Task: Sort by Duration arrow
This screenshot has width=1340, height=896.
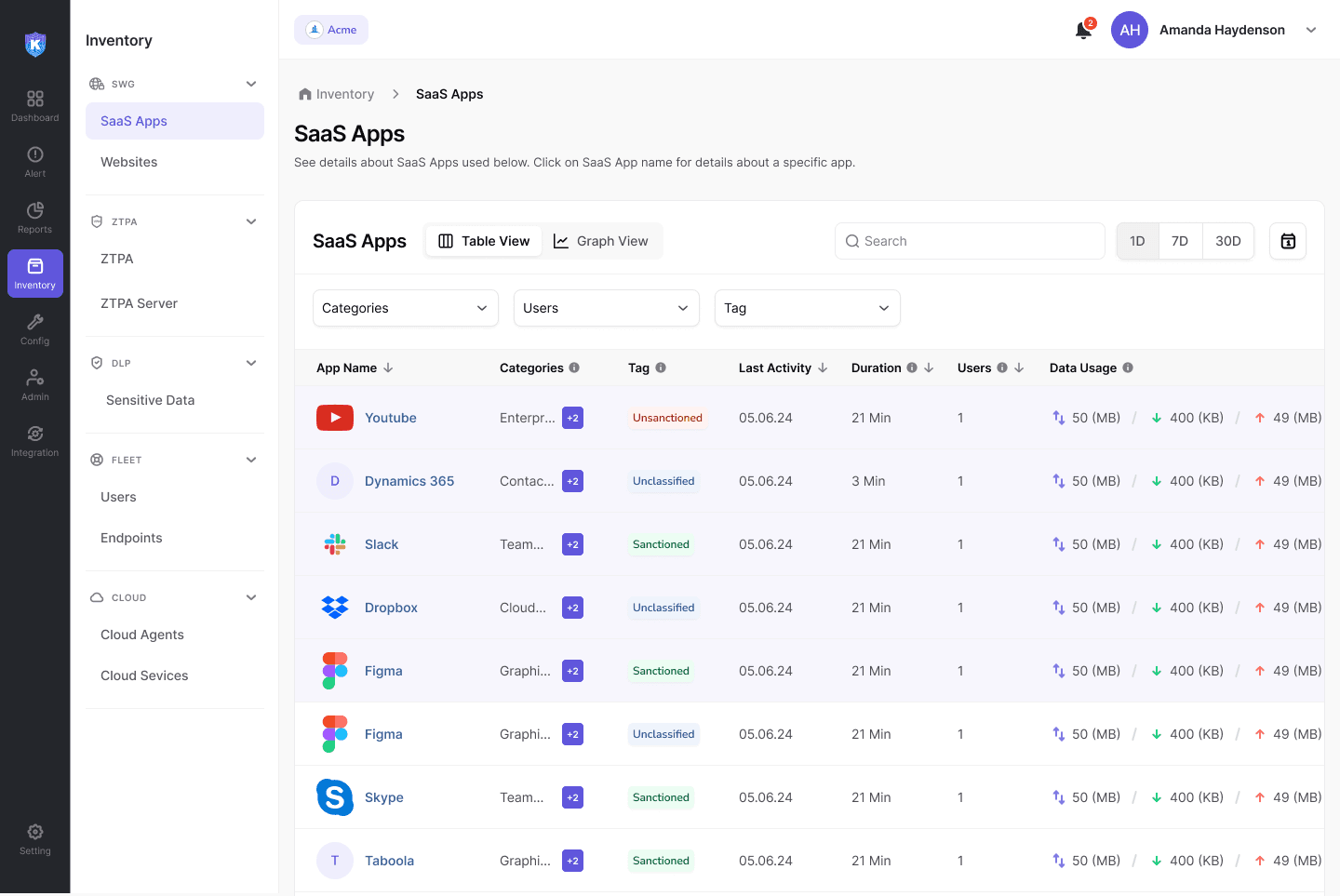Action: tap(929, 368)
